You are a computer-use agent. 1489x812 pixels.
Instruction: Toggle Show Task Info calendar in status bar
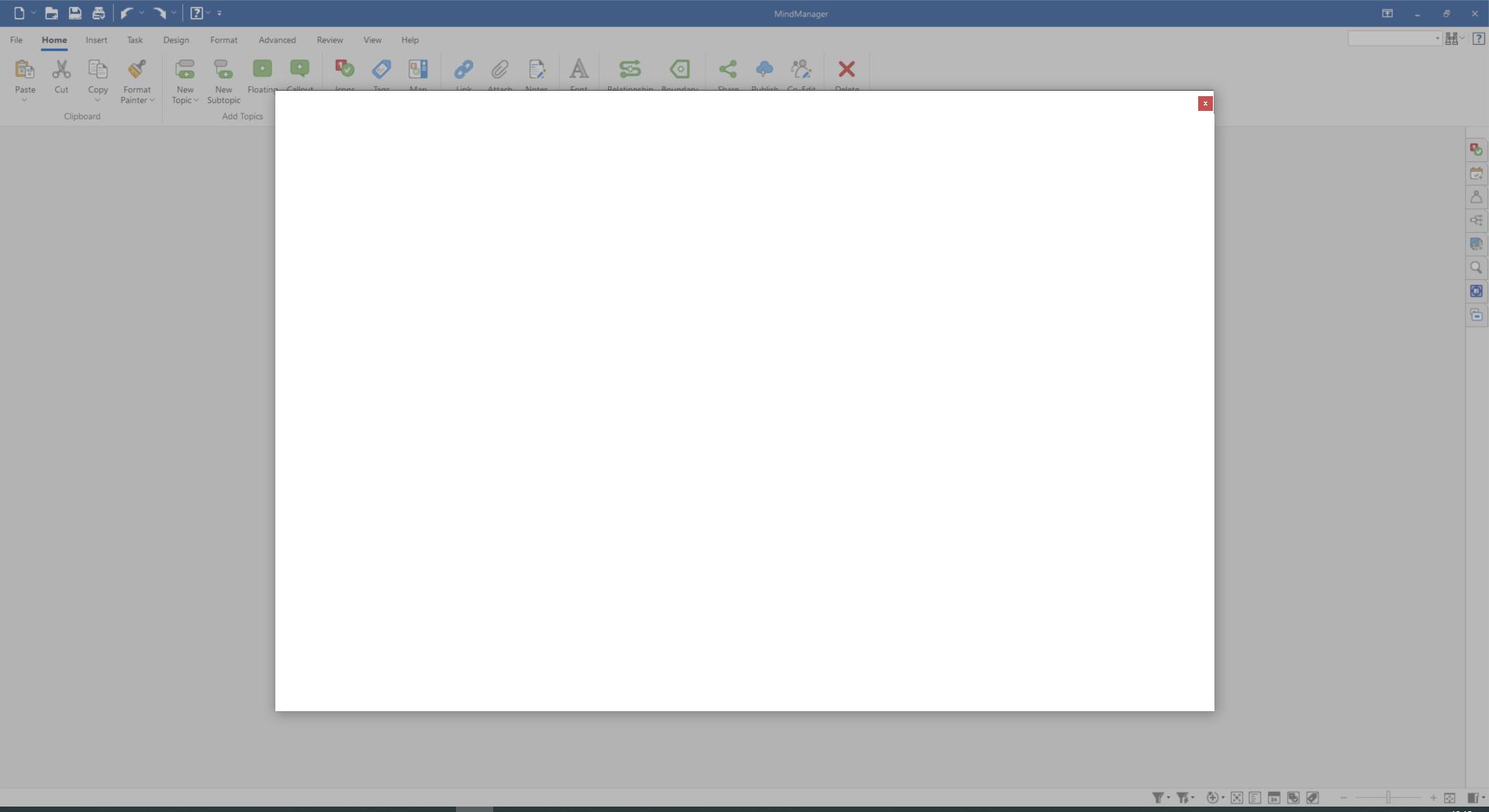(1273, 797)
